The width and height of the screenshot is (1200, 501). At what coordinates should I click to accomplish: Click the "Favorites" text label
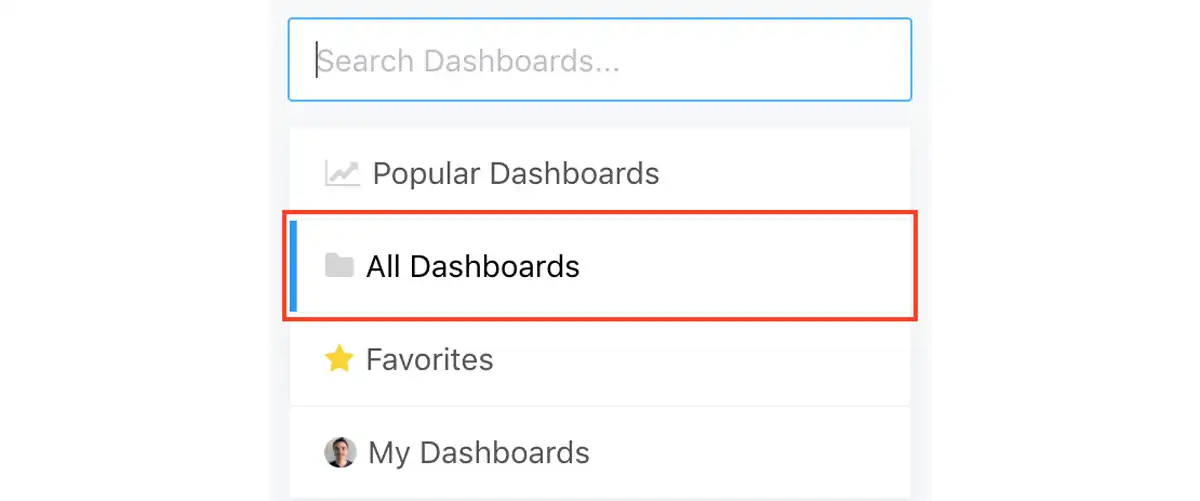point(430,359)
